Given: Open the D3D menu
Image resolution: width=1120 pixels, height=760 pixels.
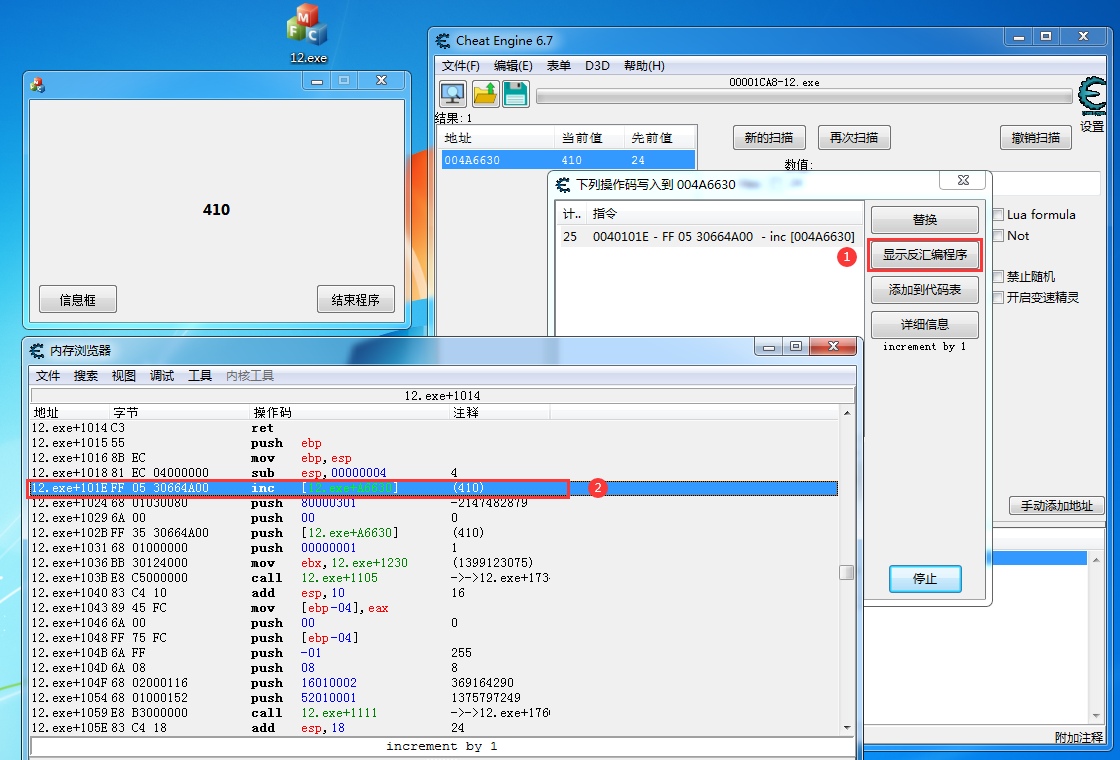Looking at the screenshot, I should point(597,66).
